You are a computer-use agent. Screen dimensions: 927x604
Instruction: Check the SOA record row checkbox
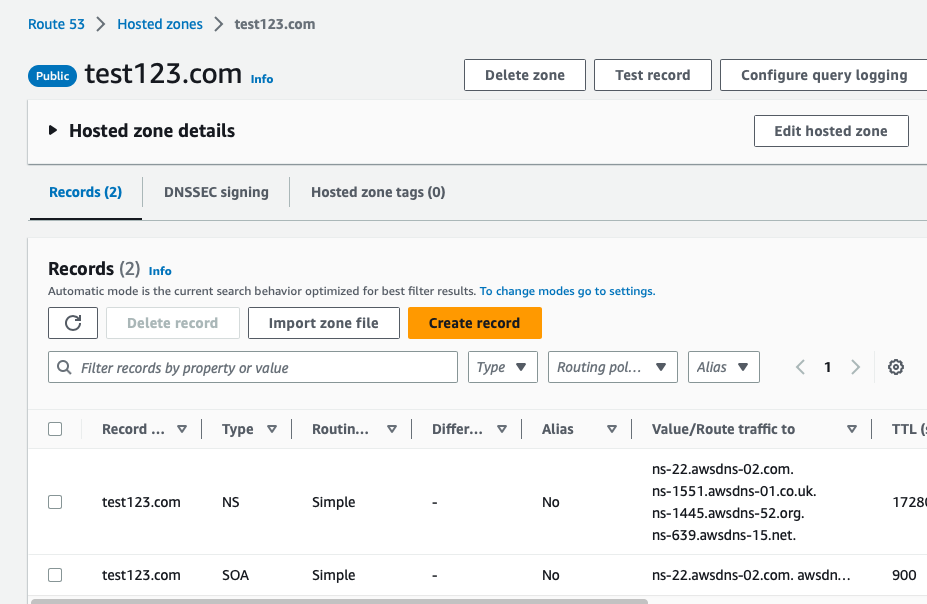tap(55, 575)
